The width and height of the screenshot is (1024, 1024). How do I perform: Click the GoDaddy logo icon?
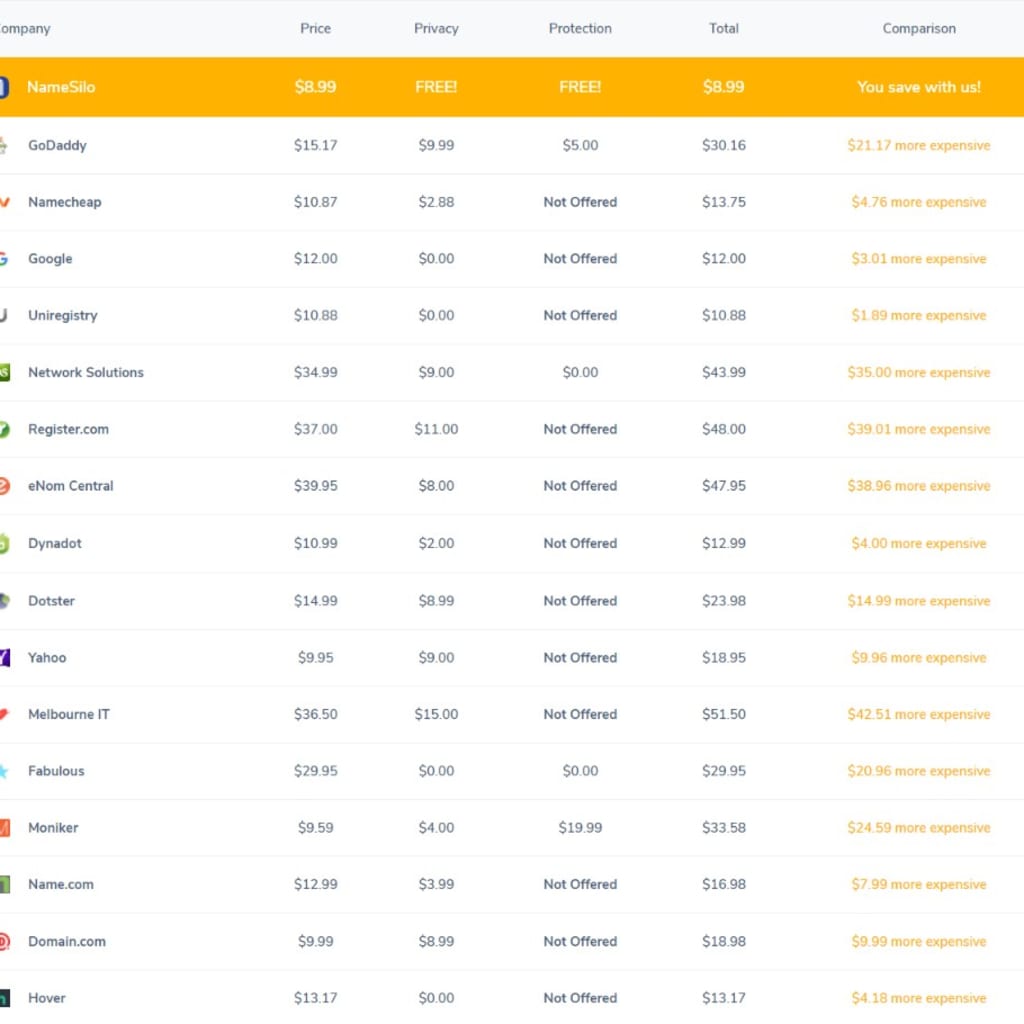coord(3,145)
